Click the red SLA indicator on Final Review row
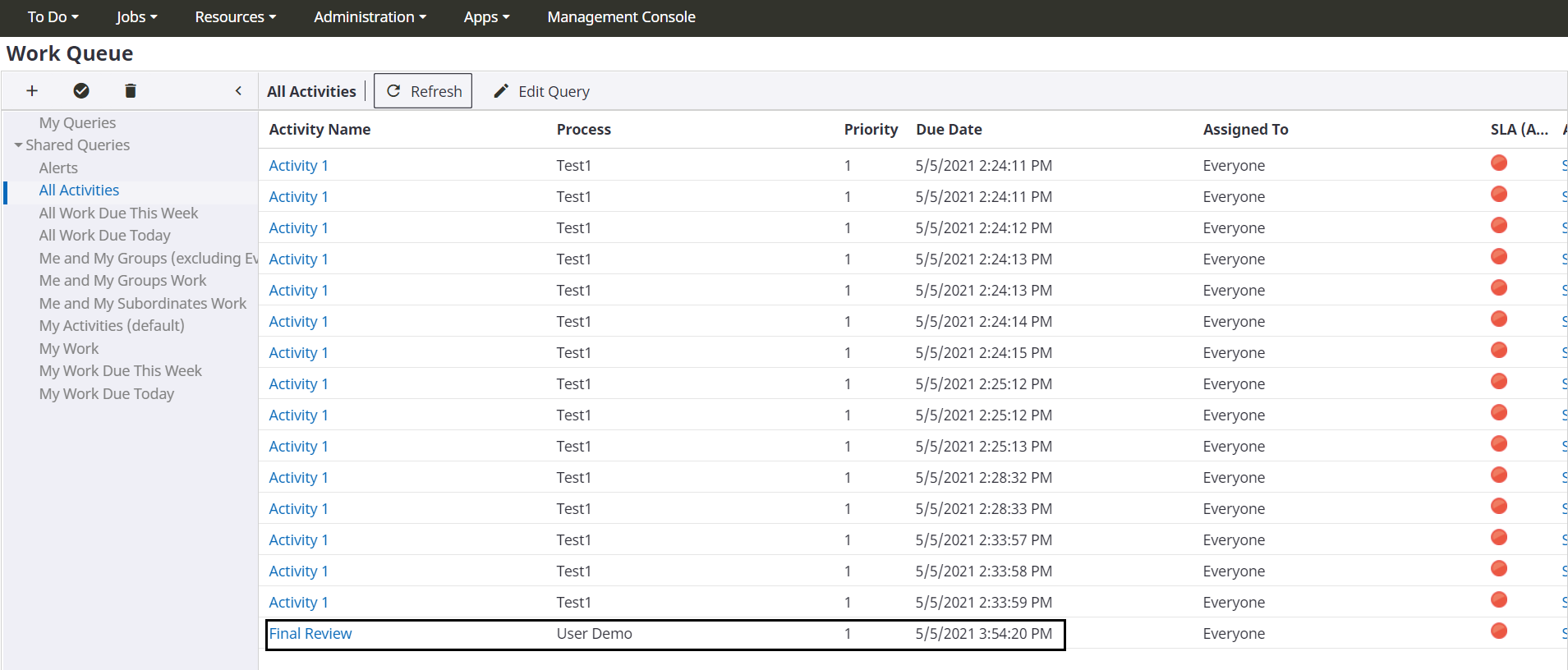1568x670 pixels. click(1499, 631)
